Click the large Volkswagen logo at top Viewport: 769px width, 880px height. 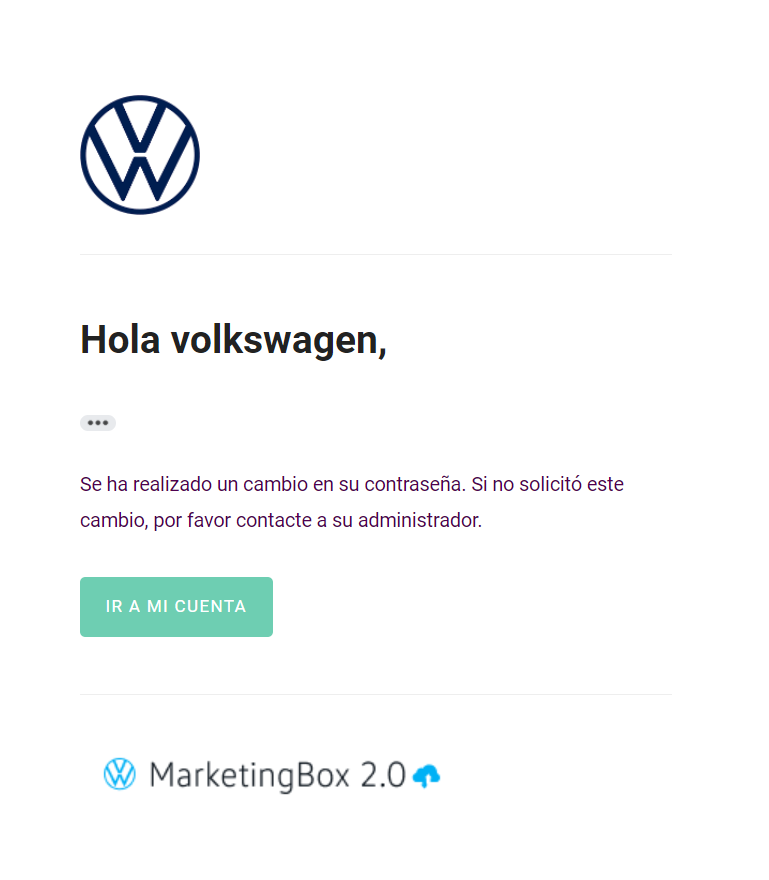click(140, 154)
